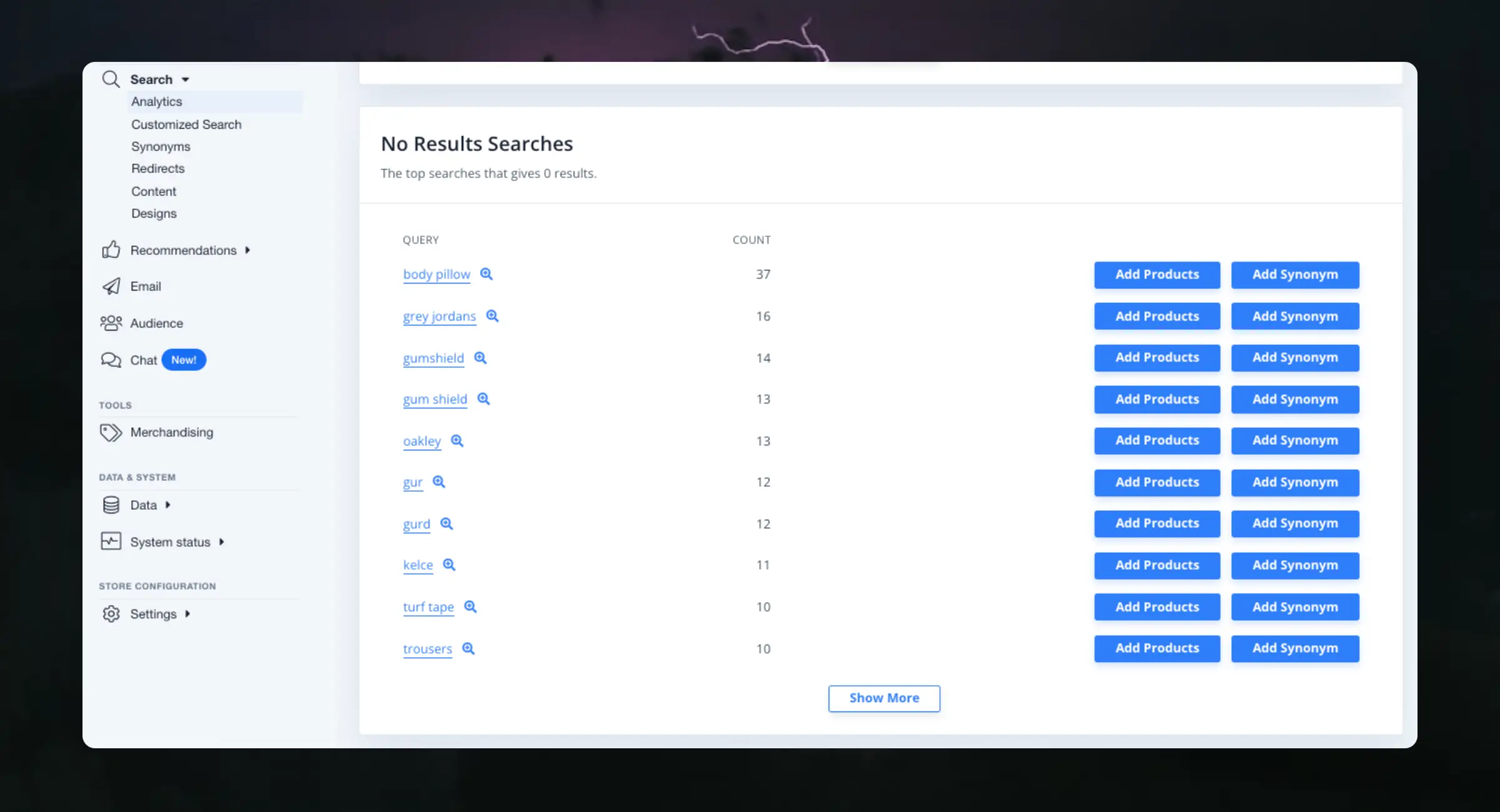The width and height of the screenshot is (1500, 812).
Task: Click the trousers query link
Action: (428, 648)
